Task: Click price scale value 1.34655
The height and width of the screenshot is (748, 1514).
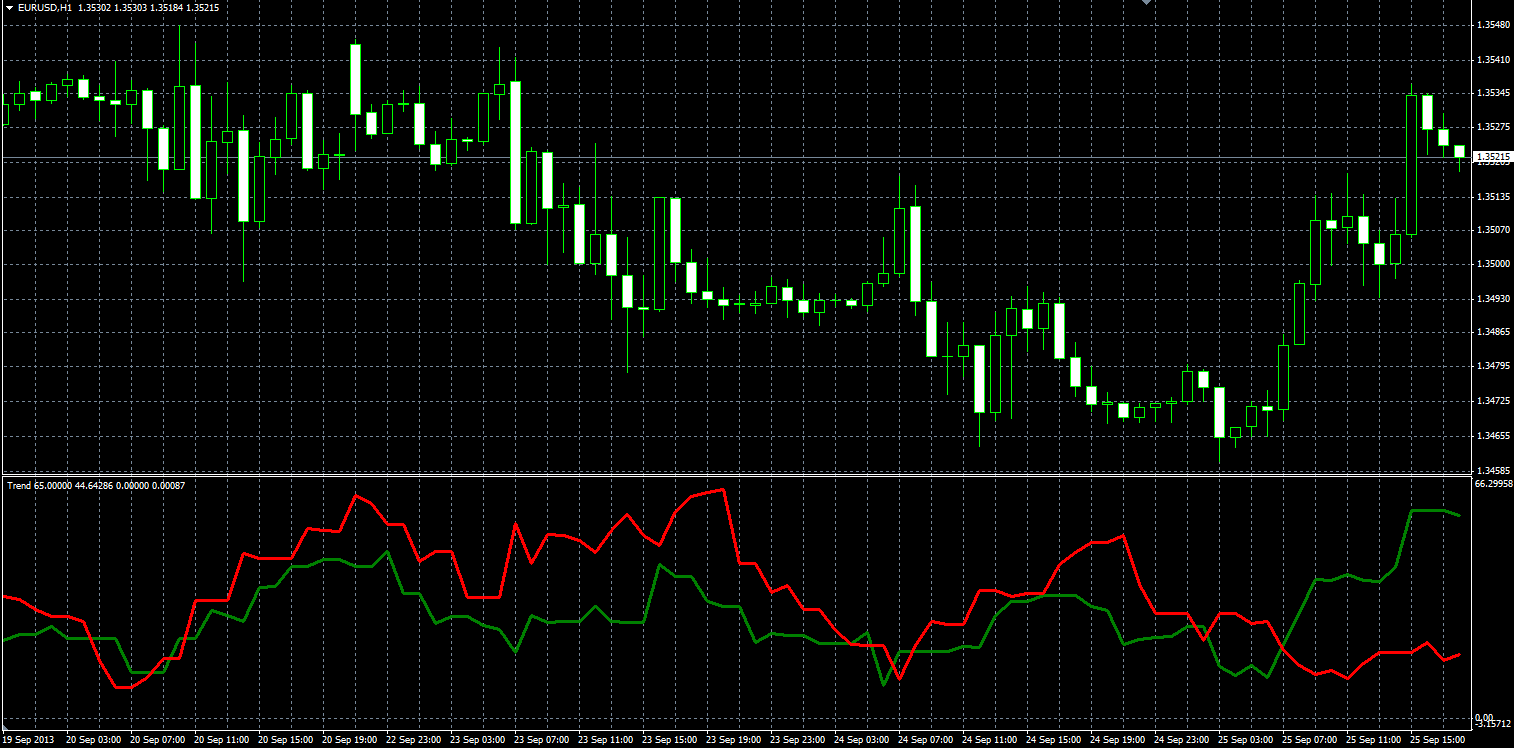Action: tap(1493, 435)
